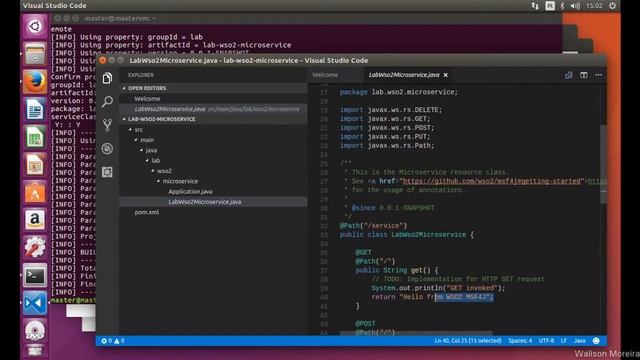Close the LabWso2Microservice.java tab
Image resolution: width=640 pixels, height=360 pixels.
(446, 75)
